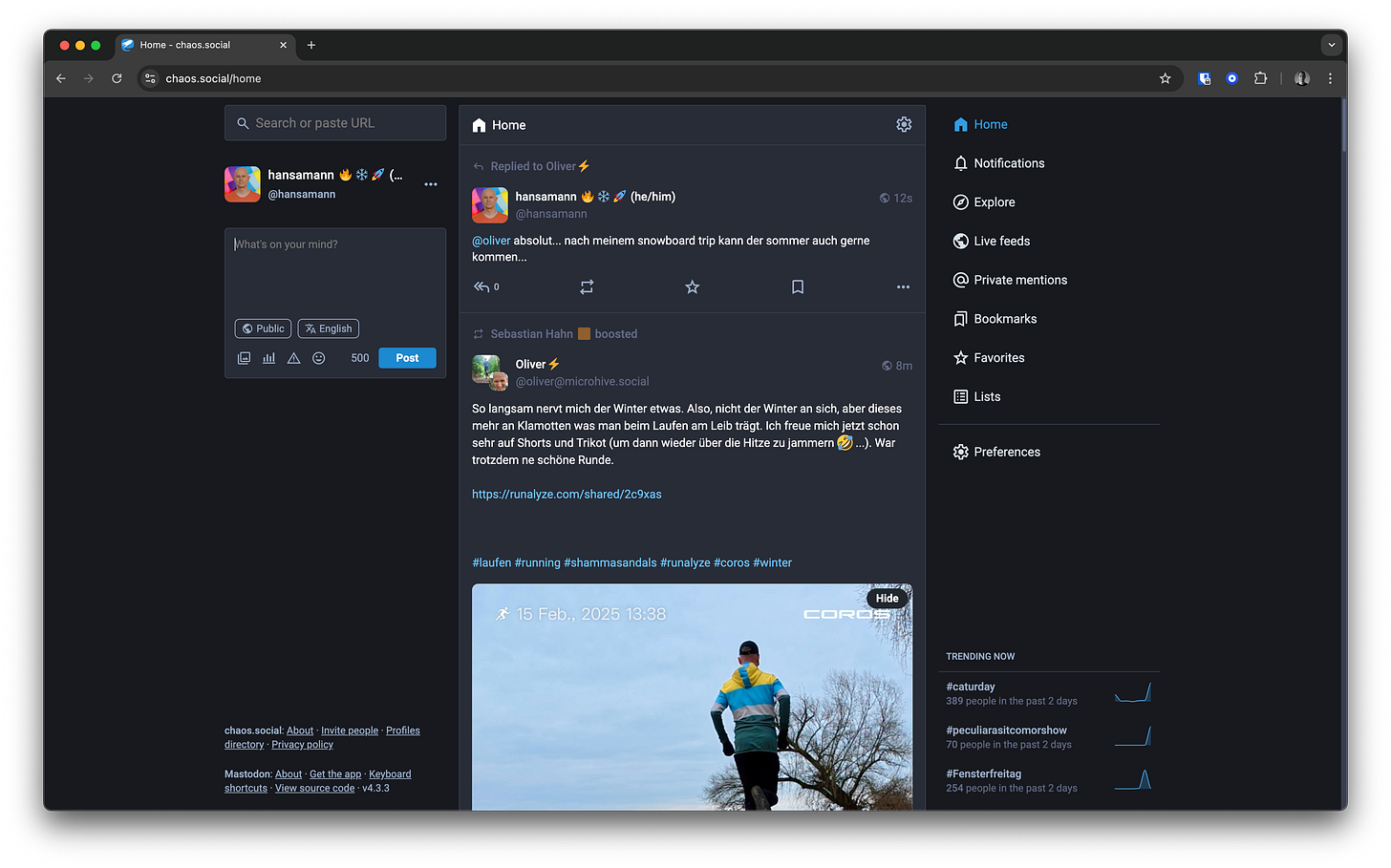The height and width of the screenshot is (868, 1391).
Task: Open View source code link
Action: click(314, 789)
